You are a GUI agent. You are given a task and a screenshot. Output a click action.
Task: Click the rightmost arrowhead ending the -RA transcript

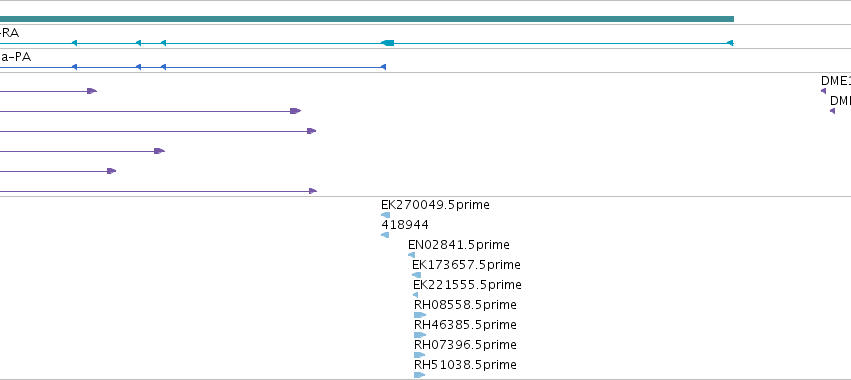click(730, 43)
